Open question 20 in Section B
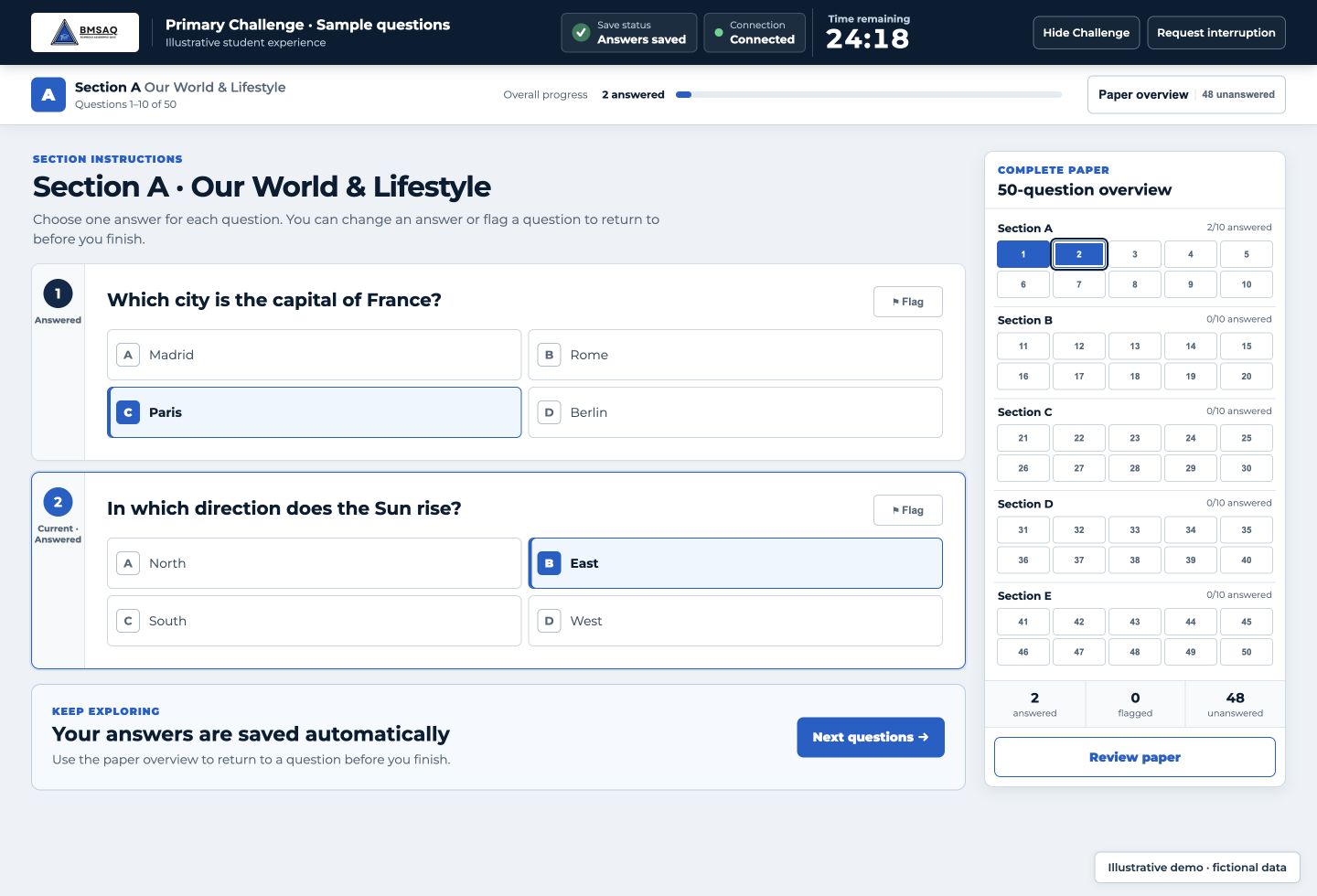Viewport: 1317px width, 896px height. (x=1247, y=377)
